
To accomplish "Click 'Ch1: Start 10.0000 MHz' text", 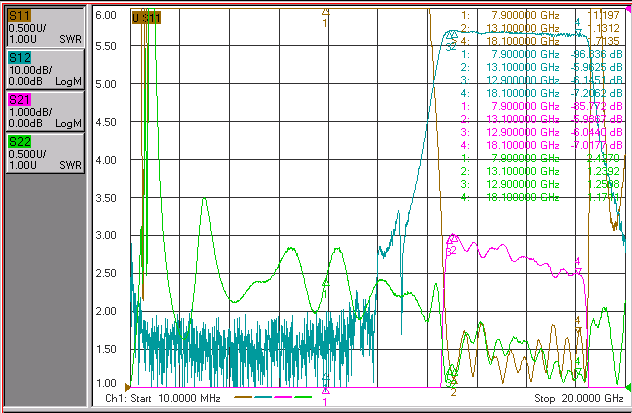I will pos(163,398).
